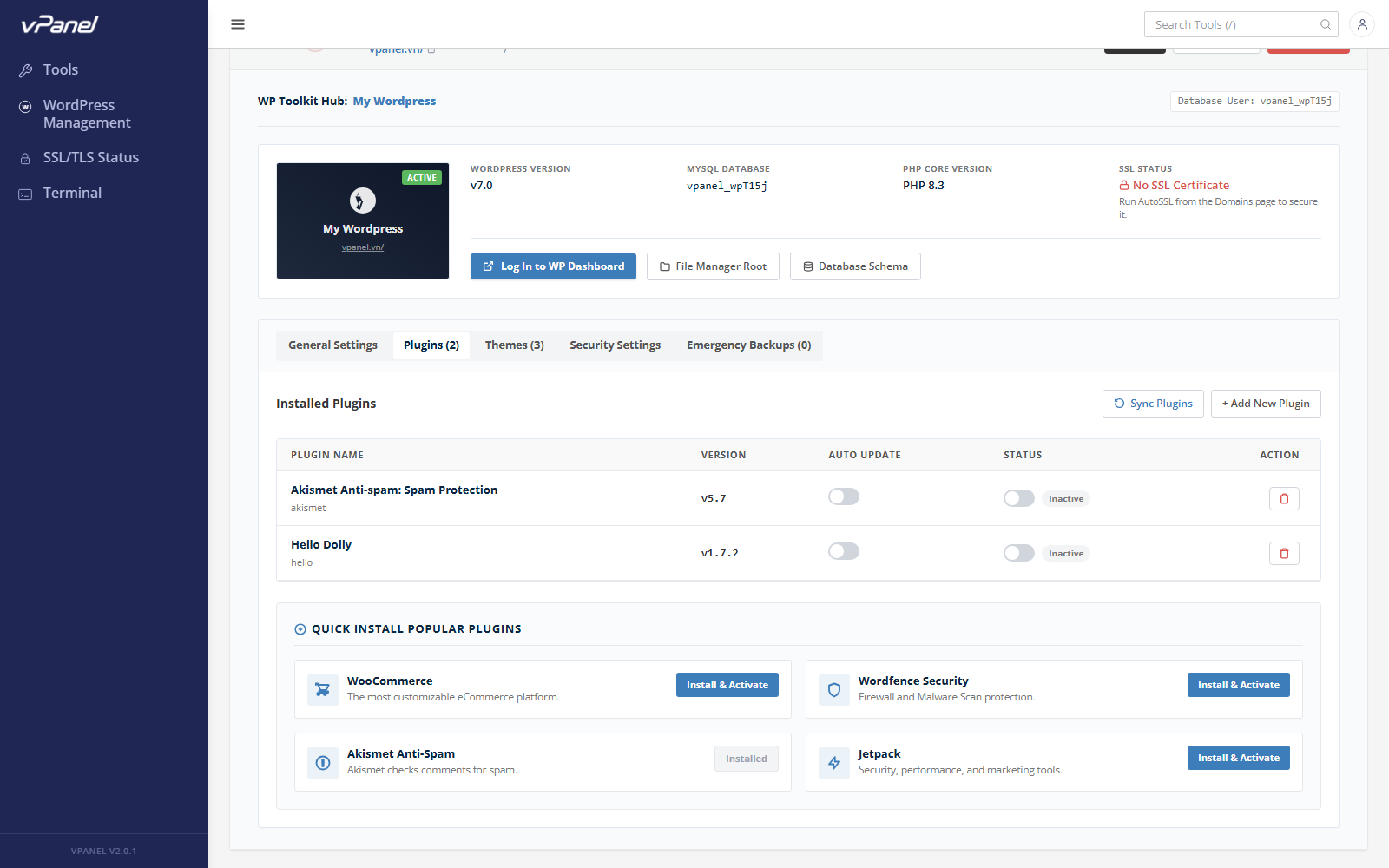Install & Activate Jetpack
This screenshot has height=868, width=1389.
[1239, 758]
